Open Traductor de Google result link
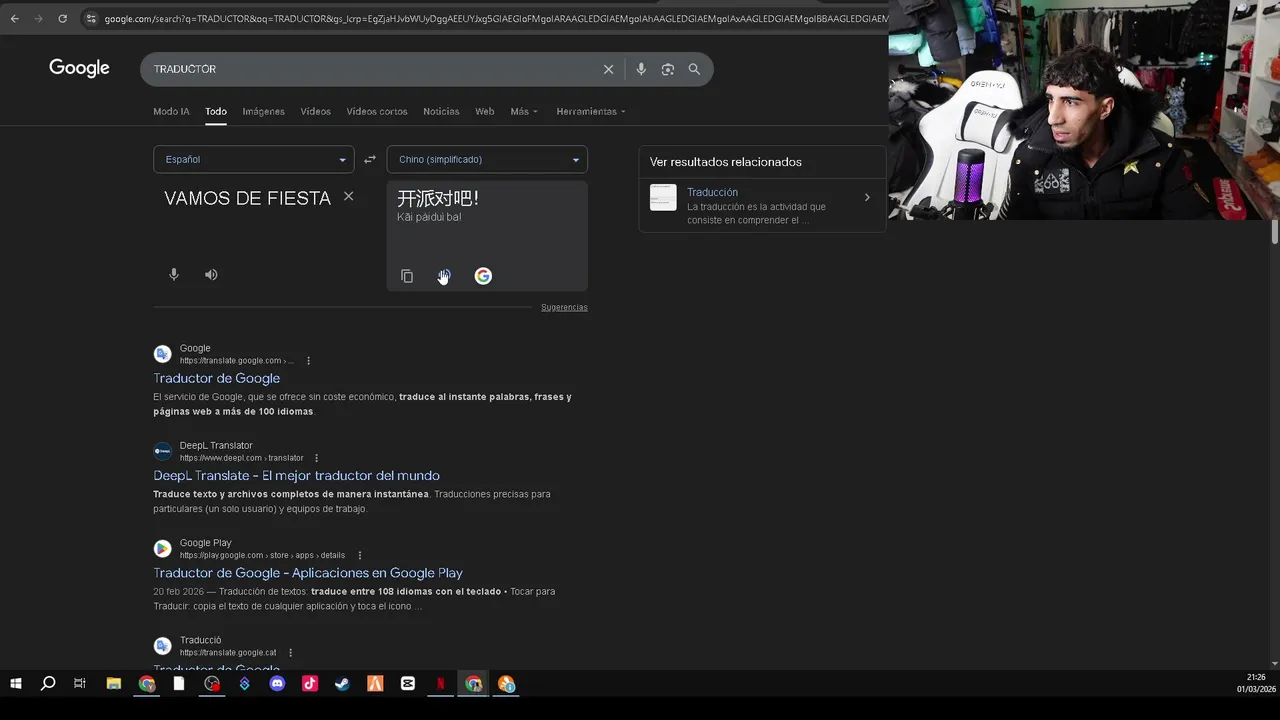 216,378
